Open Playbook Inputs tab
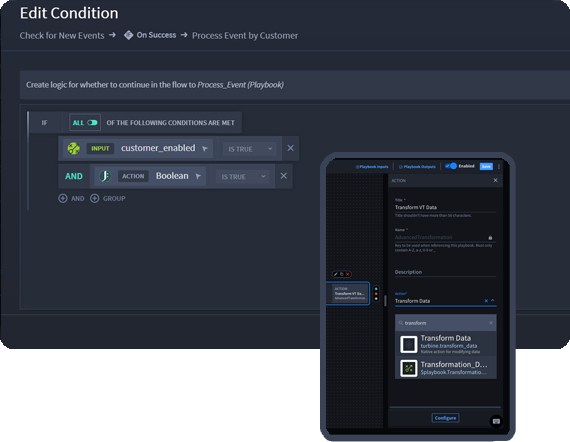Screen dimensions: 570x442 tap(372, 166)
